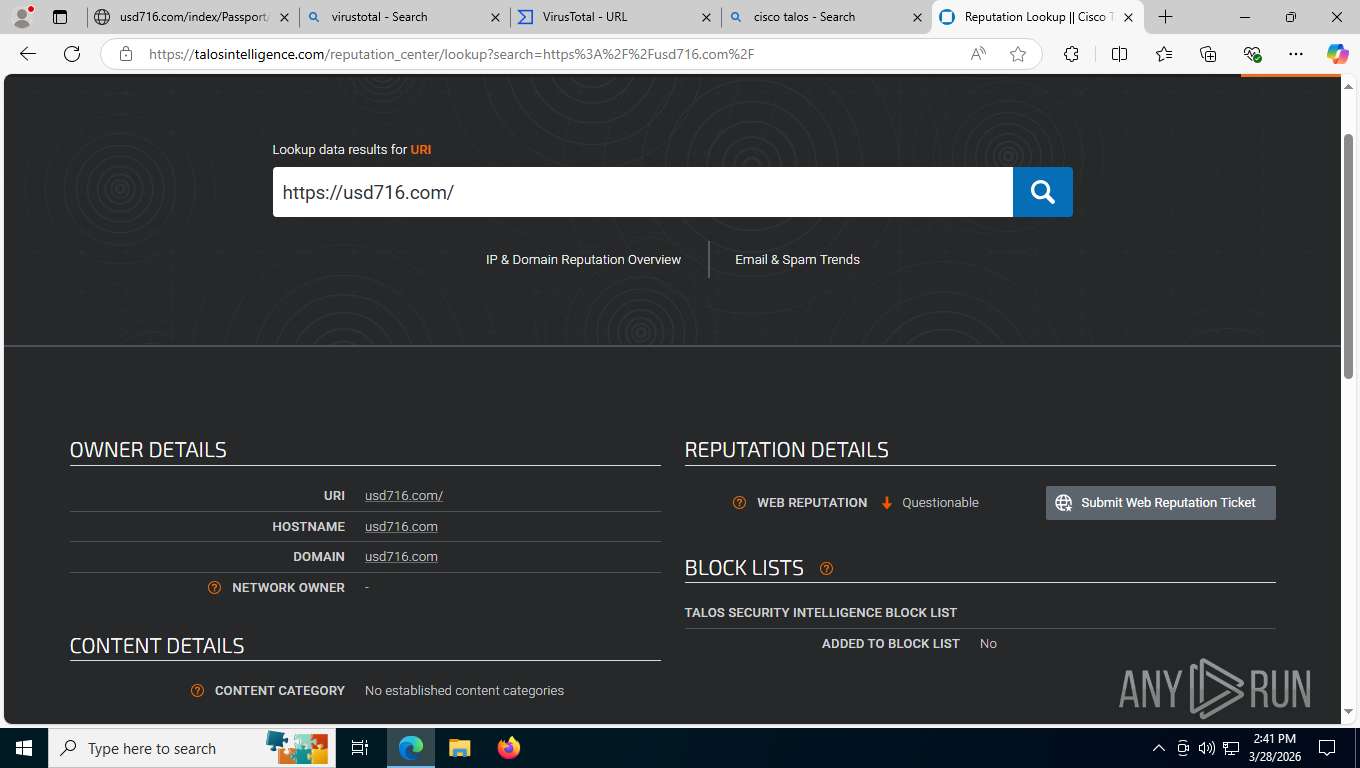Click the scrollbar up arrow
Screen dimensions: 1360x768
1348,86
